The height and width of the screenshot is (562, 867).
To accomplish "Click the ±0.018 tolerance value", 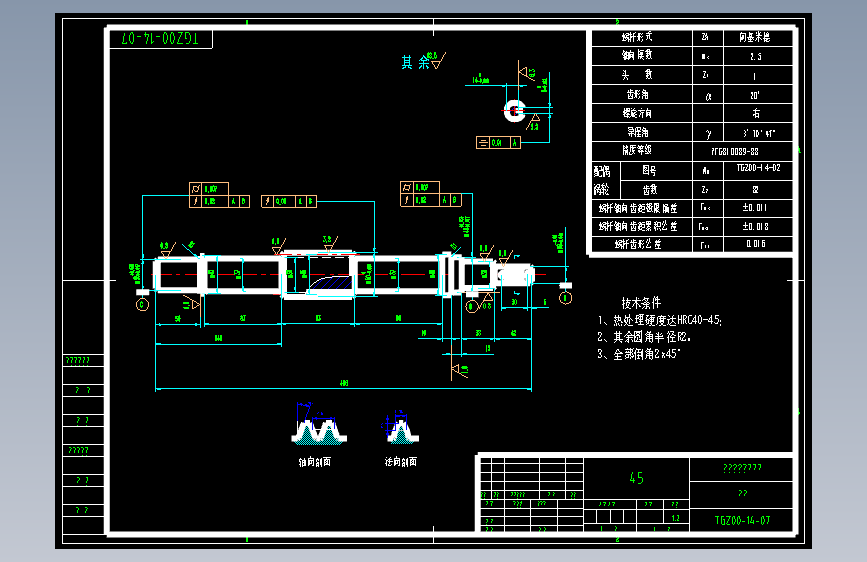I will point(755,226).
